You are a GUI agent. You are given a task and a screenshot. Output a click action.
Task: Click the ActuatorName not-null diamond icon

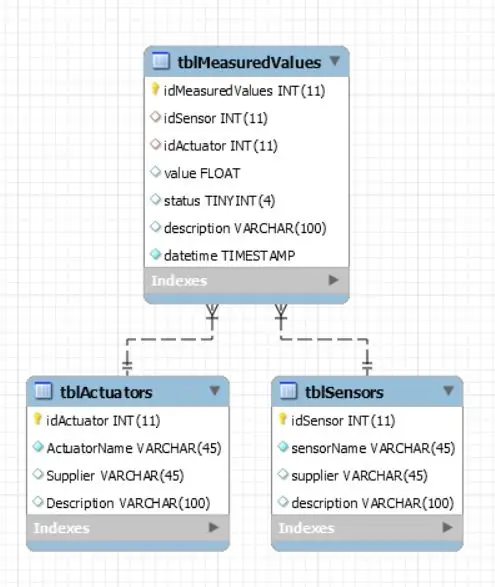tap(38, 447)
